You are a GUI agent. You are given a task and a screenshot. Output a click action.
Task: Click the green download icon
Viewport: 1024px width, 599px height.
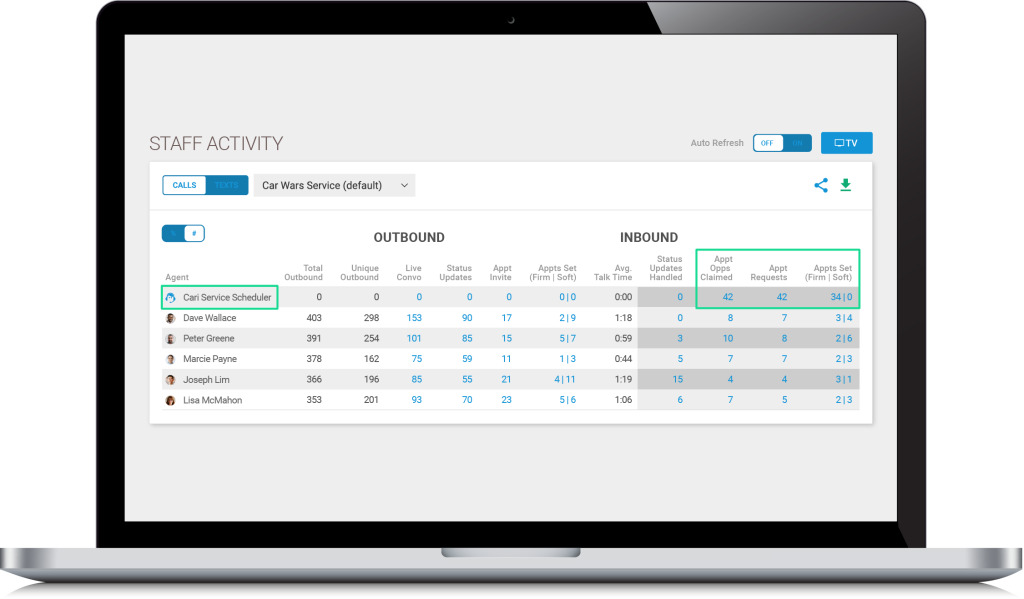coord(846,186)
